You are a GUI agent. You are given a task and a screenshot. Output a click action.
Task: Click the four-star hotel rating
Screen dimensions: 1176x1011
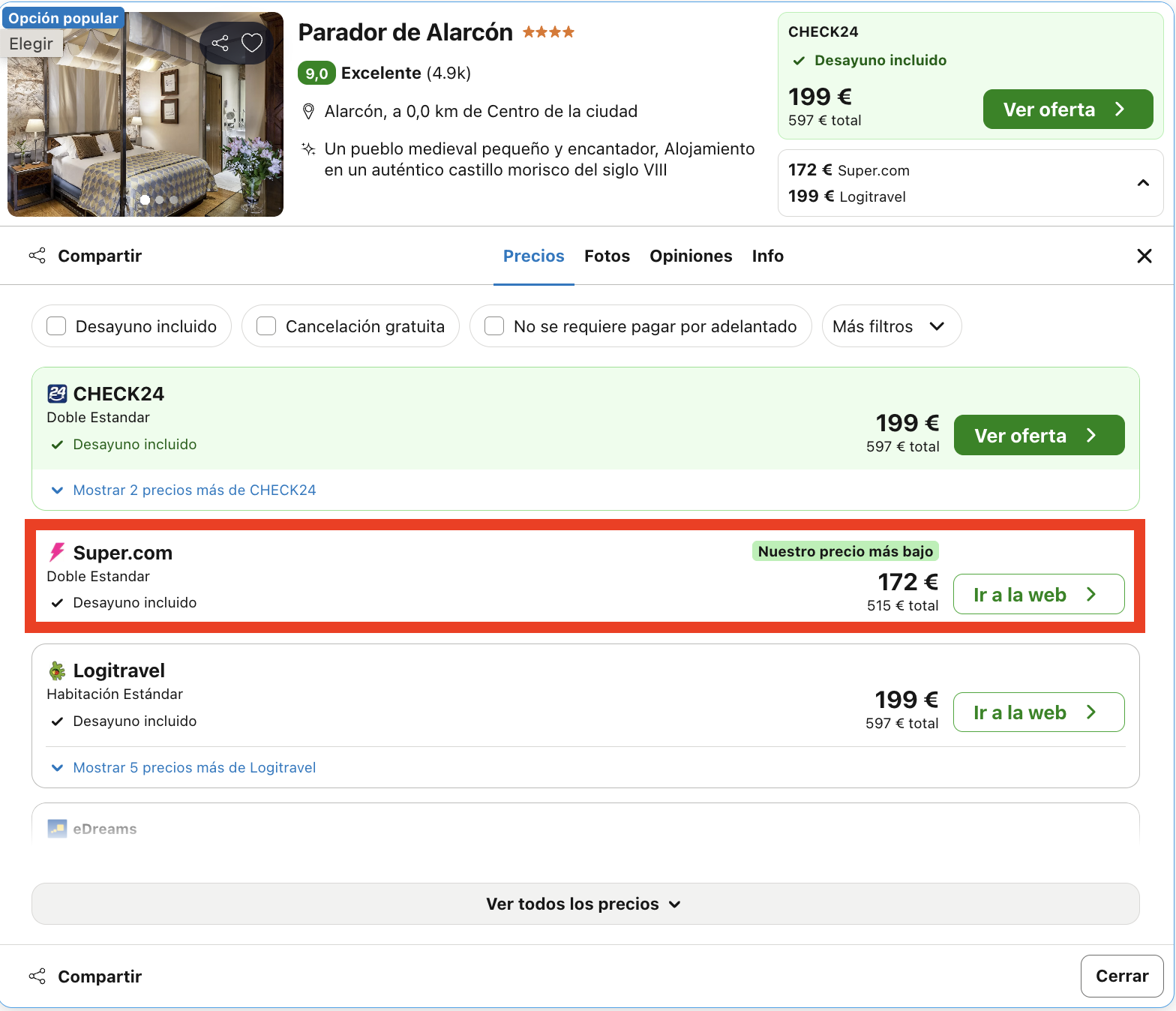coord(548,31)
